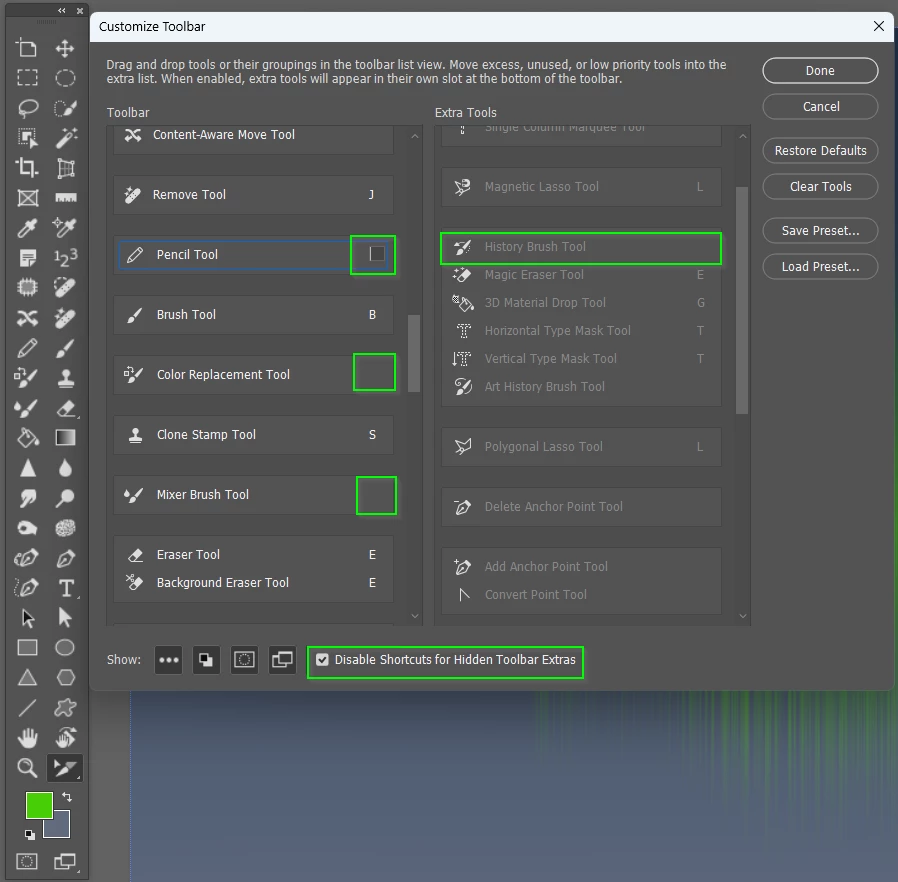Toggle Show foreground/background colors button

coord(206,660)
